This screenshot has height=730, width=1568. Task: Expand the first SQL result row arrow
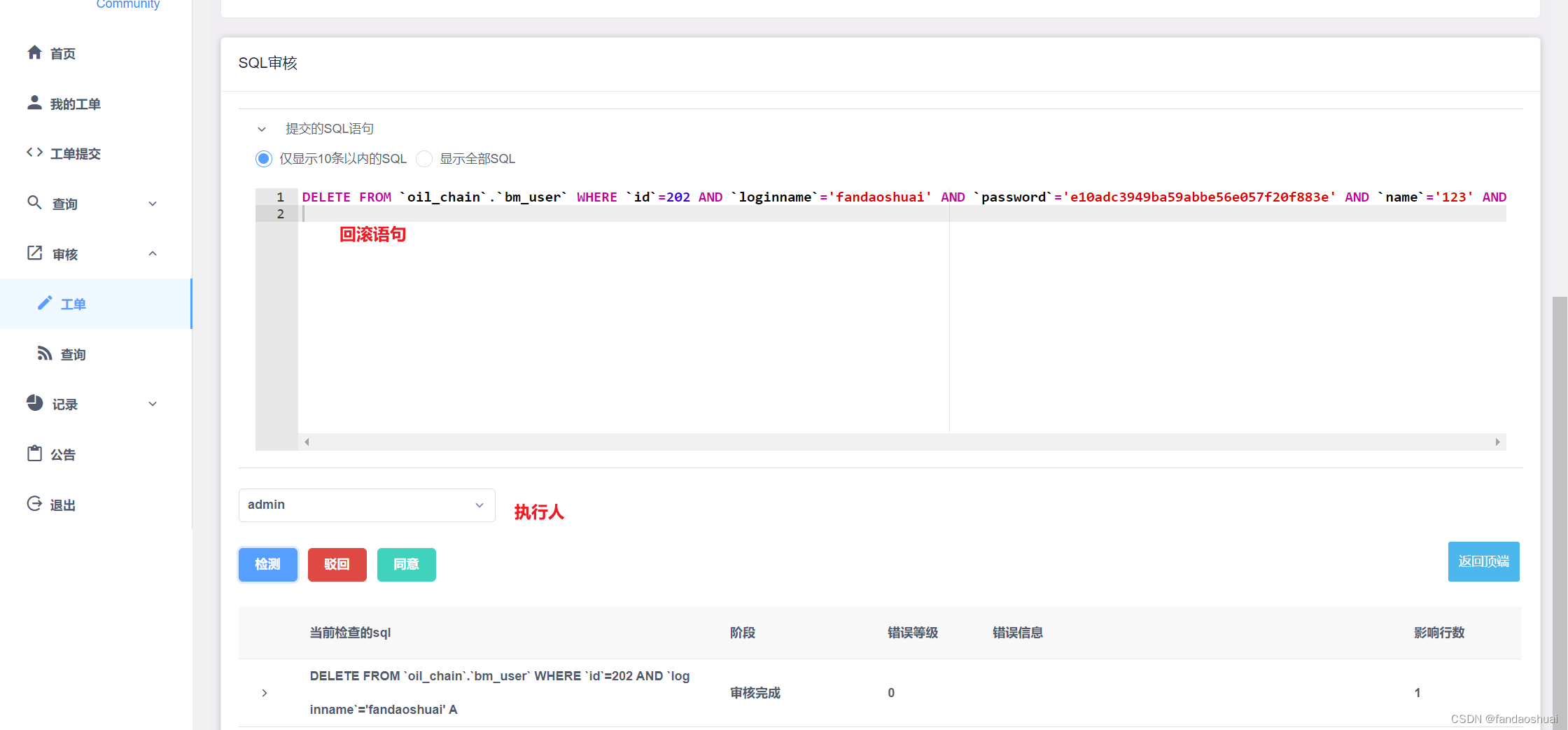pyautogui.click(x=265, y=692)
